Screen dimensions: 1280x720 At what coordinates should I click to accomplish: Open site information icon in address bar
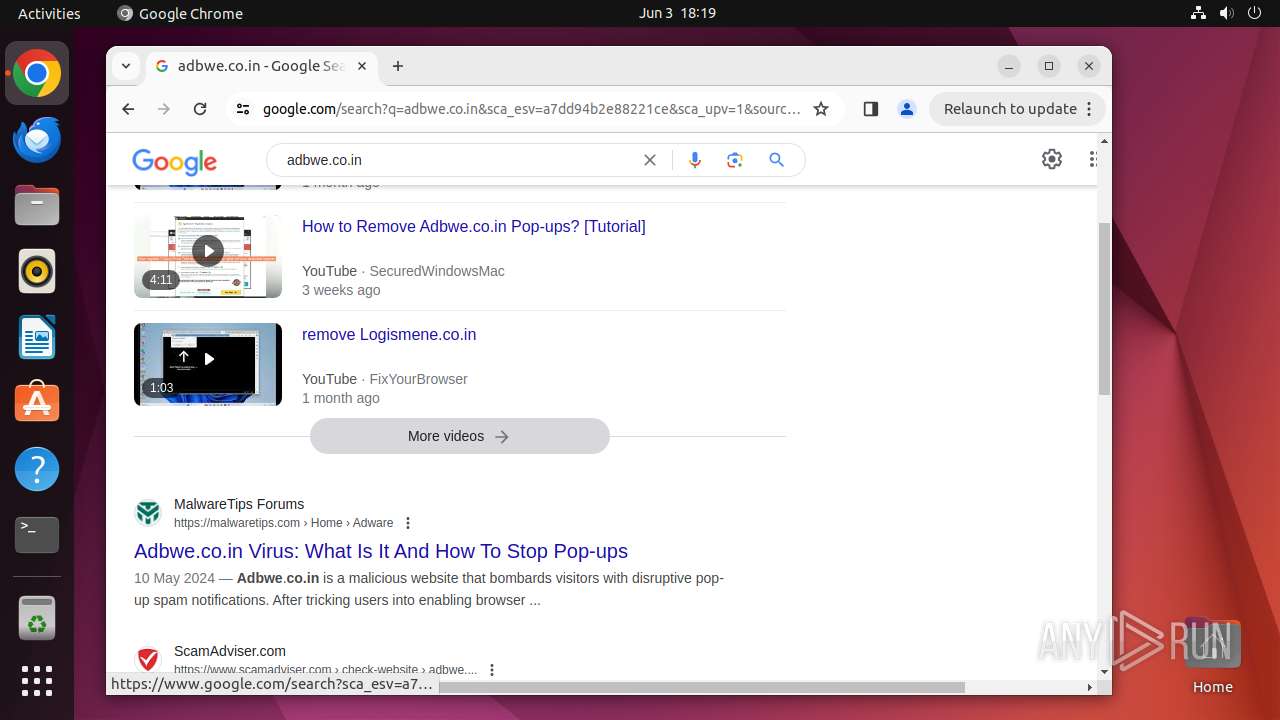pyautogui.click(x=243, y=109)
